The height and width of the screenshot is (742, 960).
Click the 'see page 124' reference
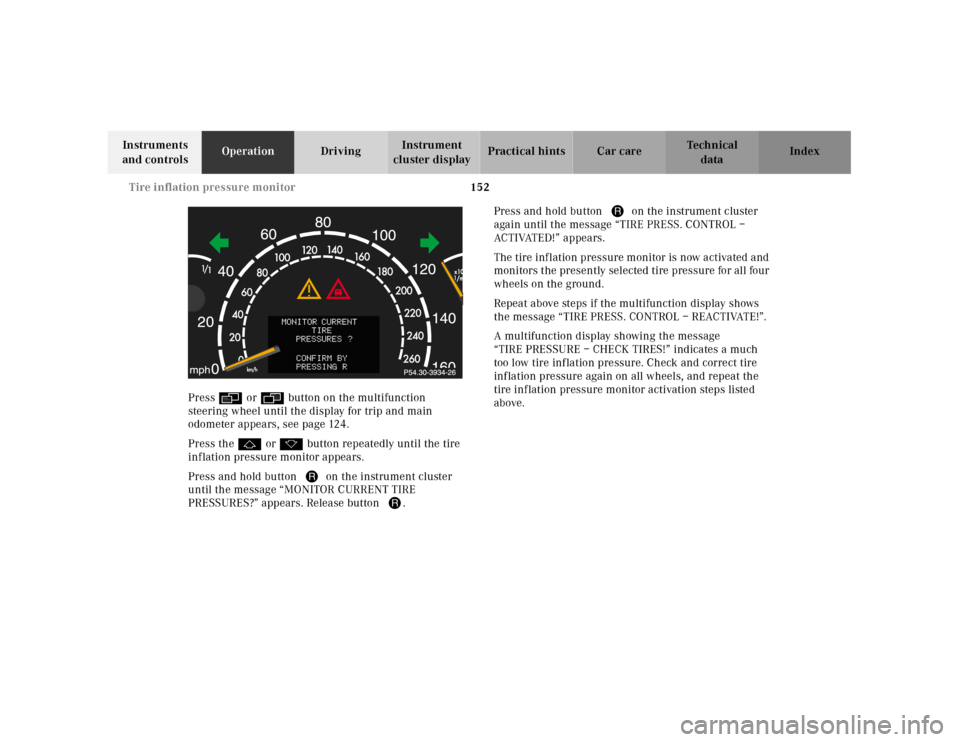(315, 424)
